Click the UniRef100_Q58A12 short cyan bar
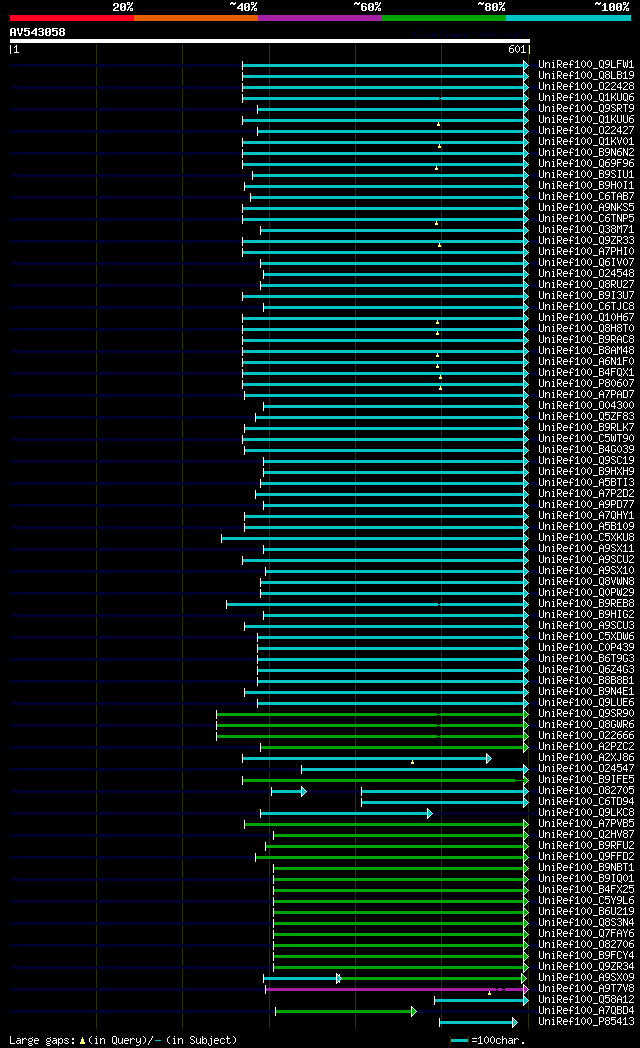The image size is (640, 1048). pos(481,1001)
